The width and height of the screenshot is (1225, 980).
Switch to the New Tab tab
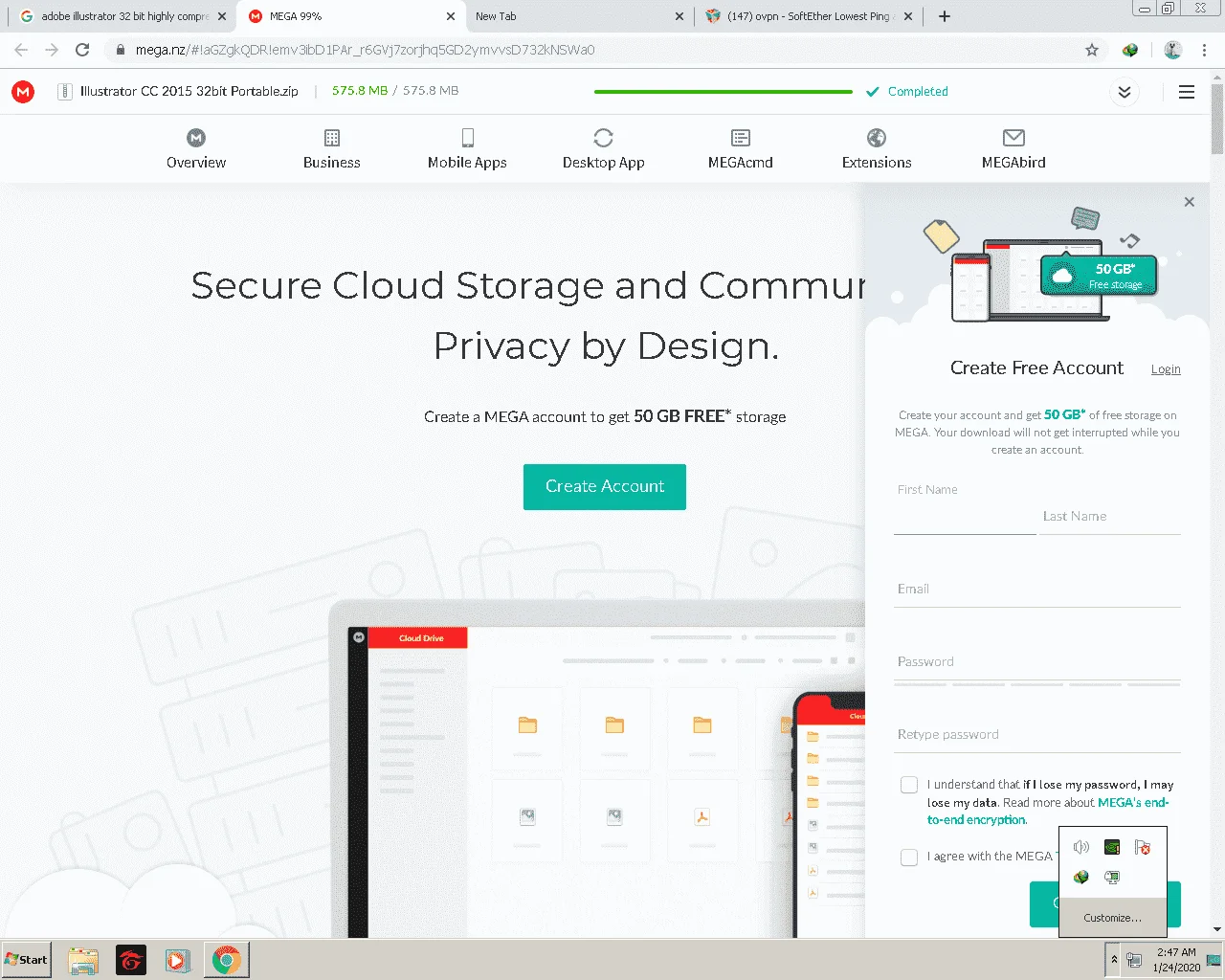click(x=579, y=16)
